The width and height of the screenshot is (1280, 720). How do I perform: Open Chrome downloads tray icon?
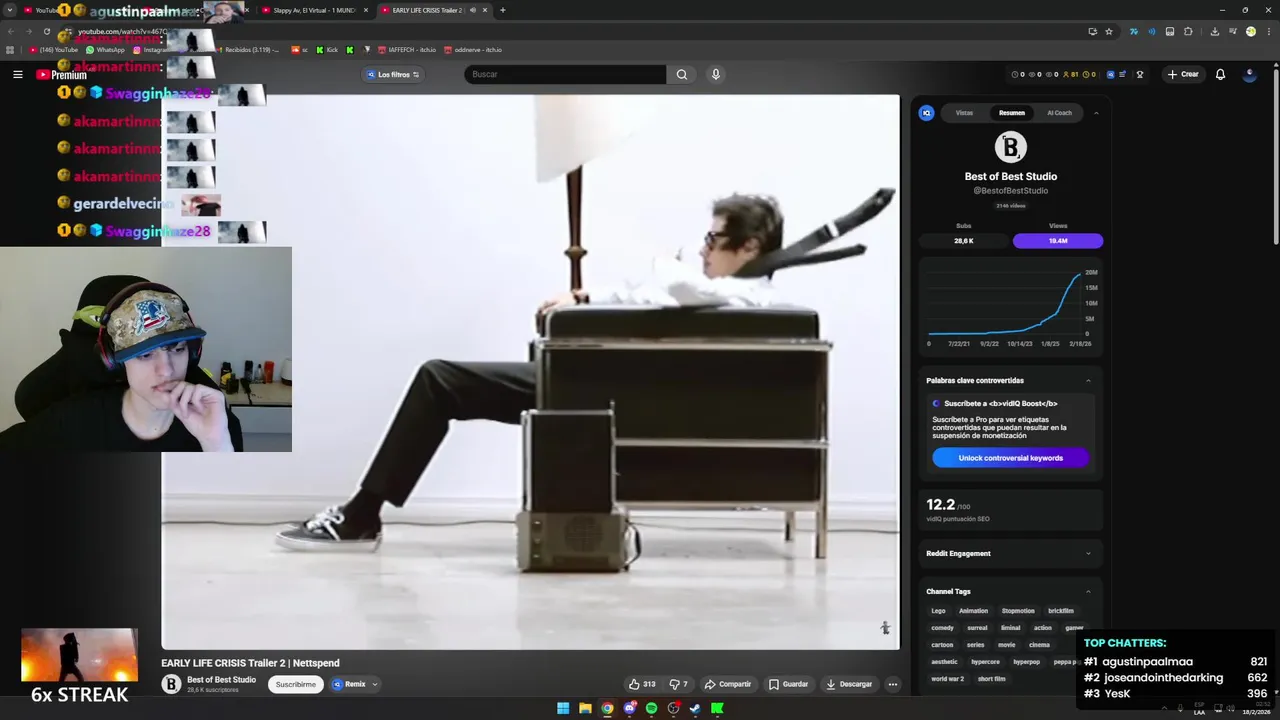(x=1214, y=31)
